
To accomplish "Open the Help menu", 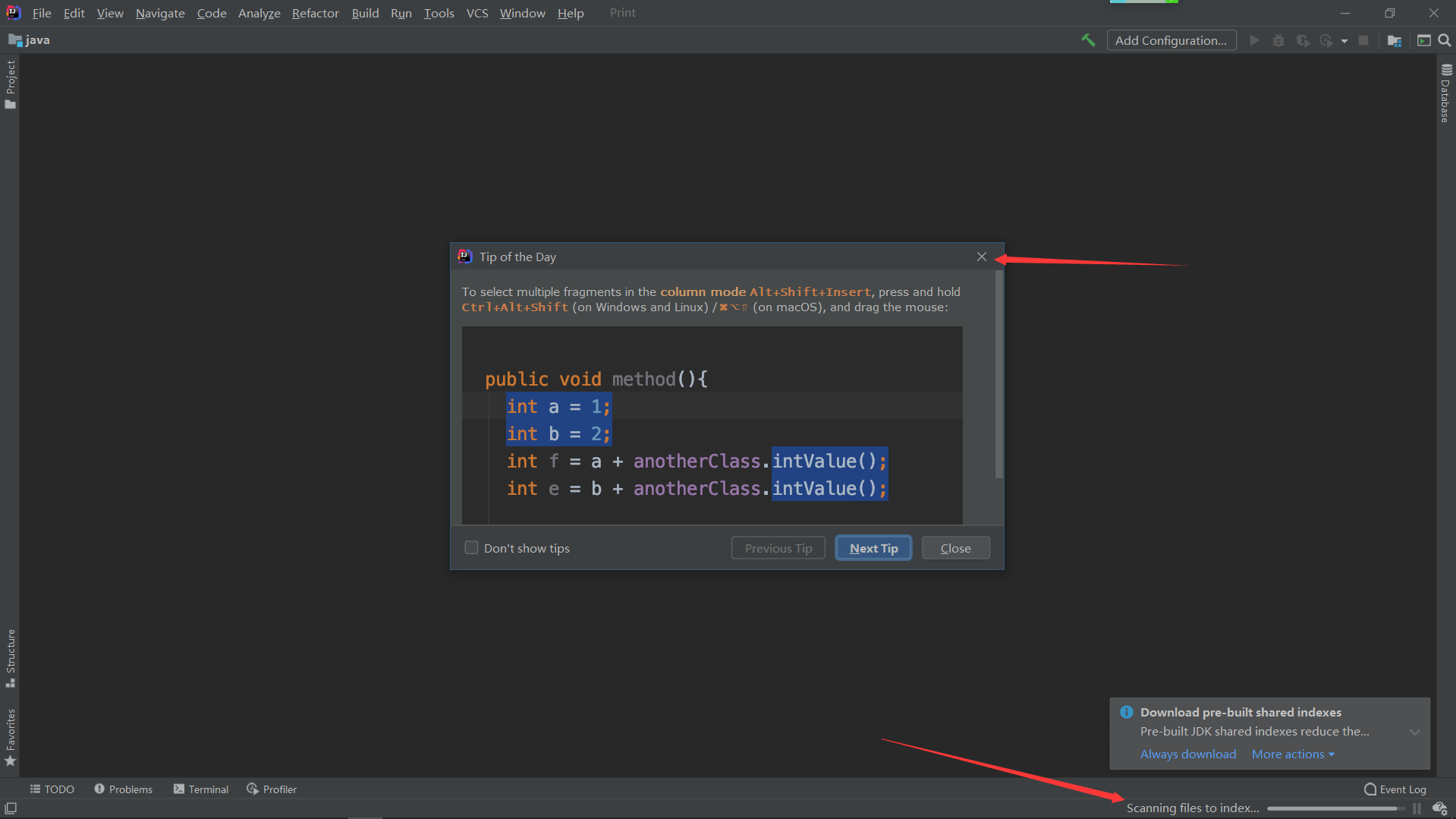I will point(571,13).
